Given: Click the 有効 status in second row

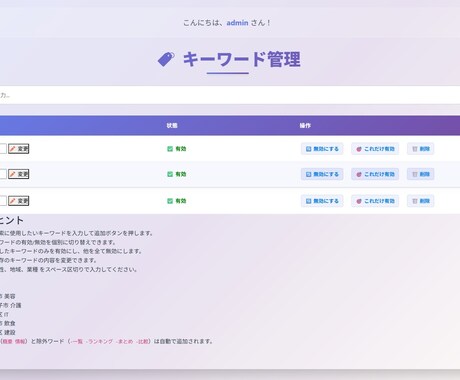Looking at the screenshot, I should (x=177, y=174).
